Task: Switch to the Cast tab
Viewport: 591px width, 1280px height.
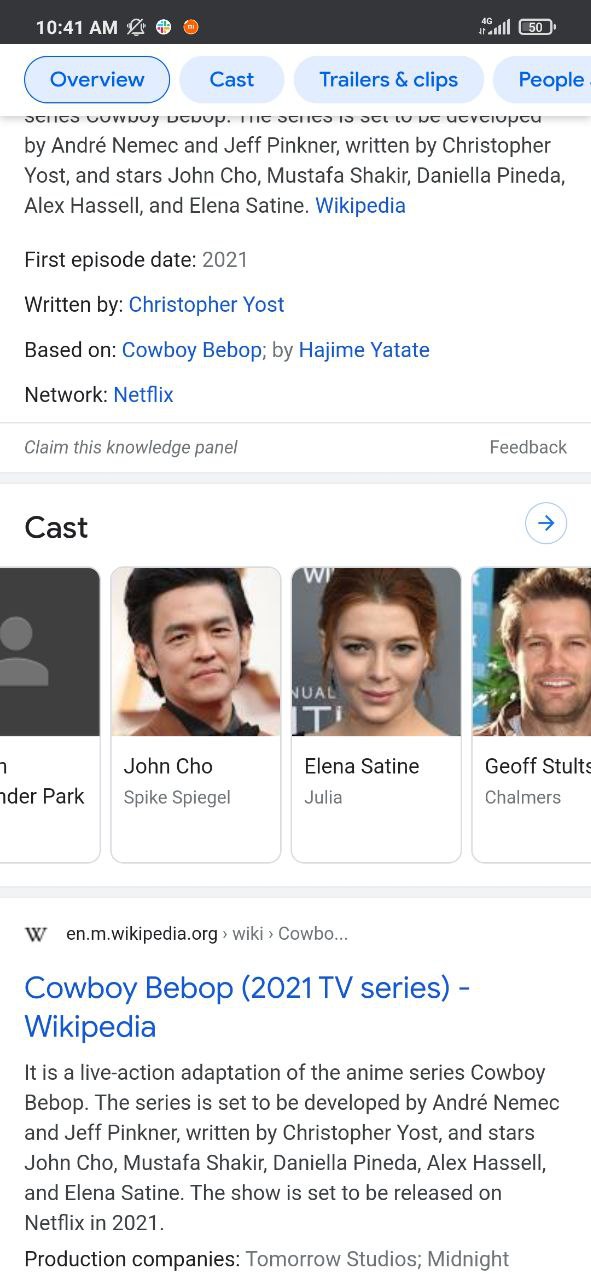Action: pyautogui.click(x=232, y=80)
